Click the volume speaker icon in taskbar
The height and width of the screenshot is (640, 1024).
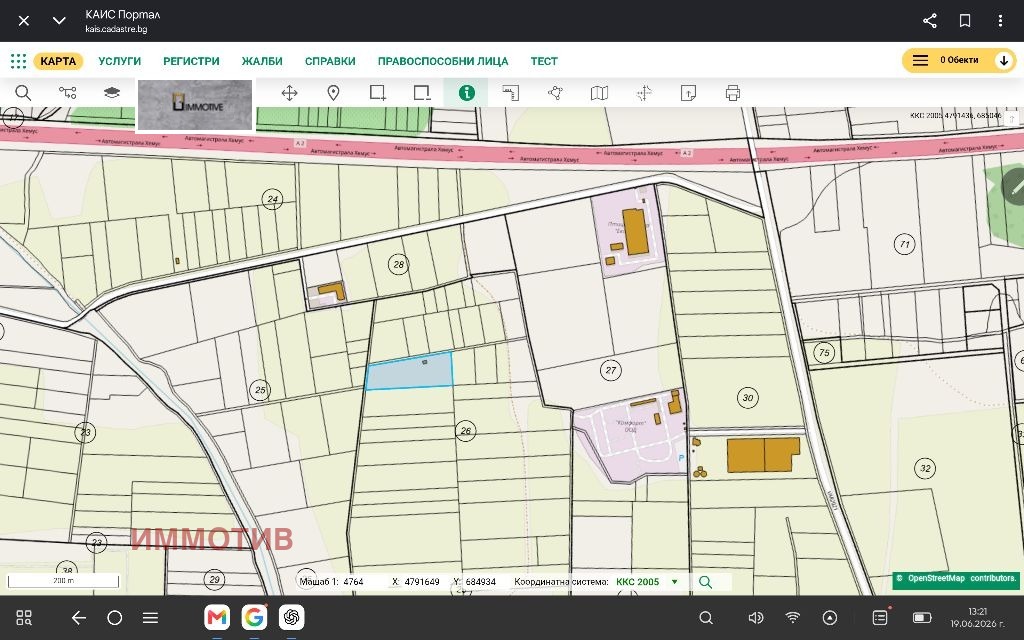point(756,618)
